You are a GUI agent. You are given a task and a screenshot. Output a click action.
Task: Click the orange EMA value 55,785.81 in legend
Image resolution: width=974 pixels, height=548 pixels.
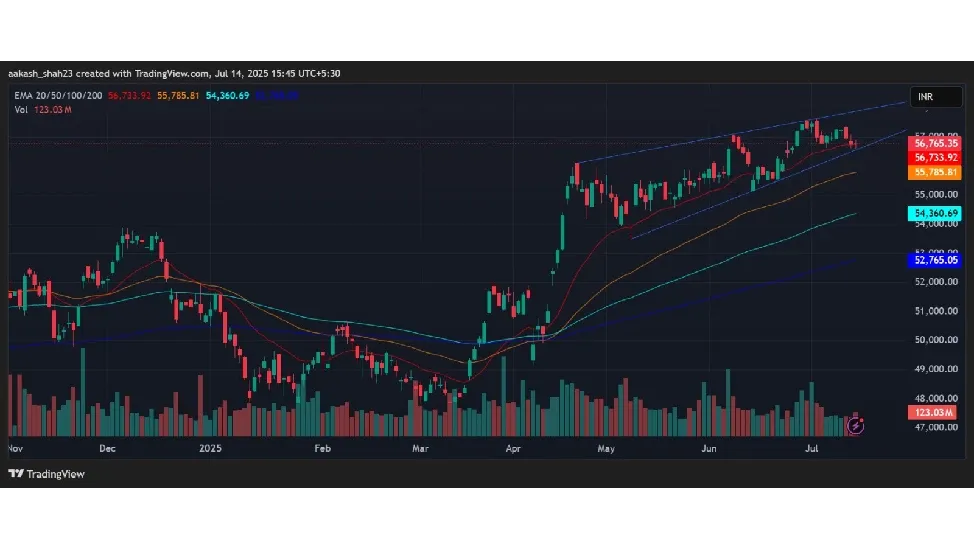(x=178, y=96)
